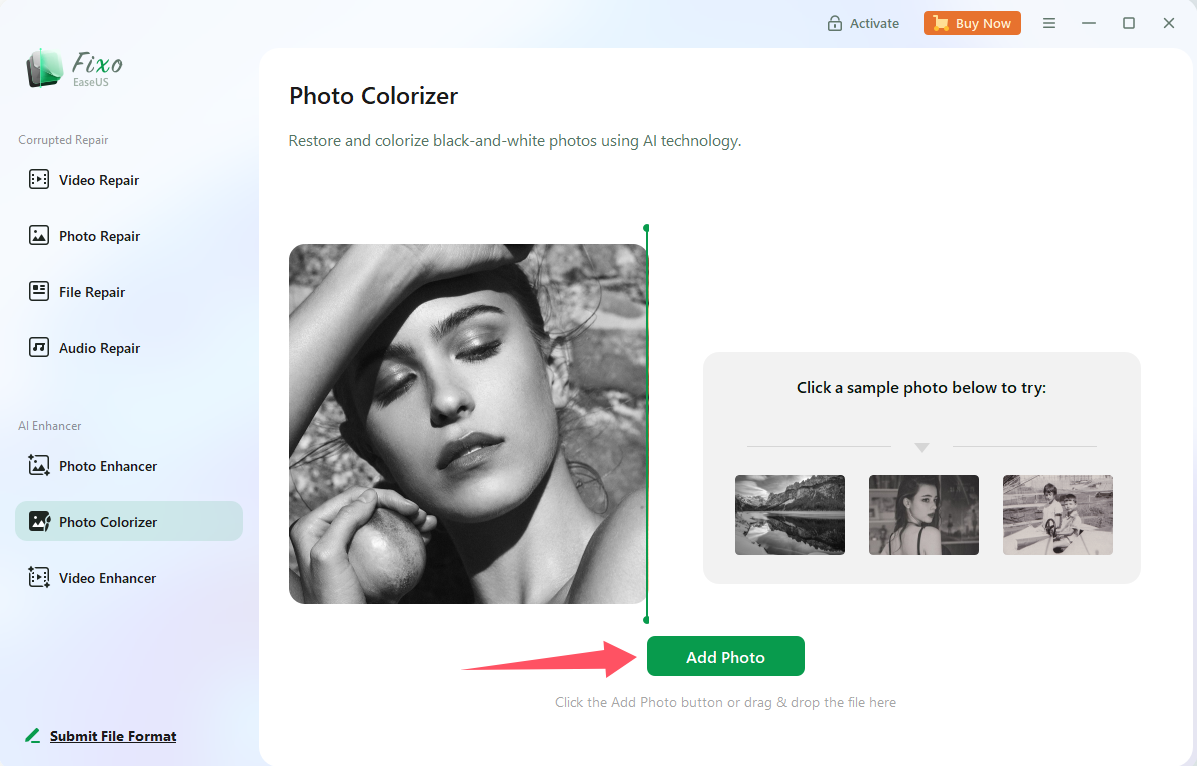Image resolution: width=1197 pixels, height=766 pixels.
Task: Click the Photo Enhancer sparkle icon
Action: [39, 466]
